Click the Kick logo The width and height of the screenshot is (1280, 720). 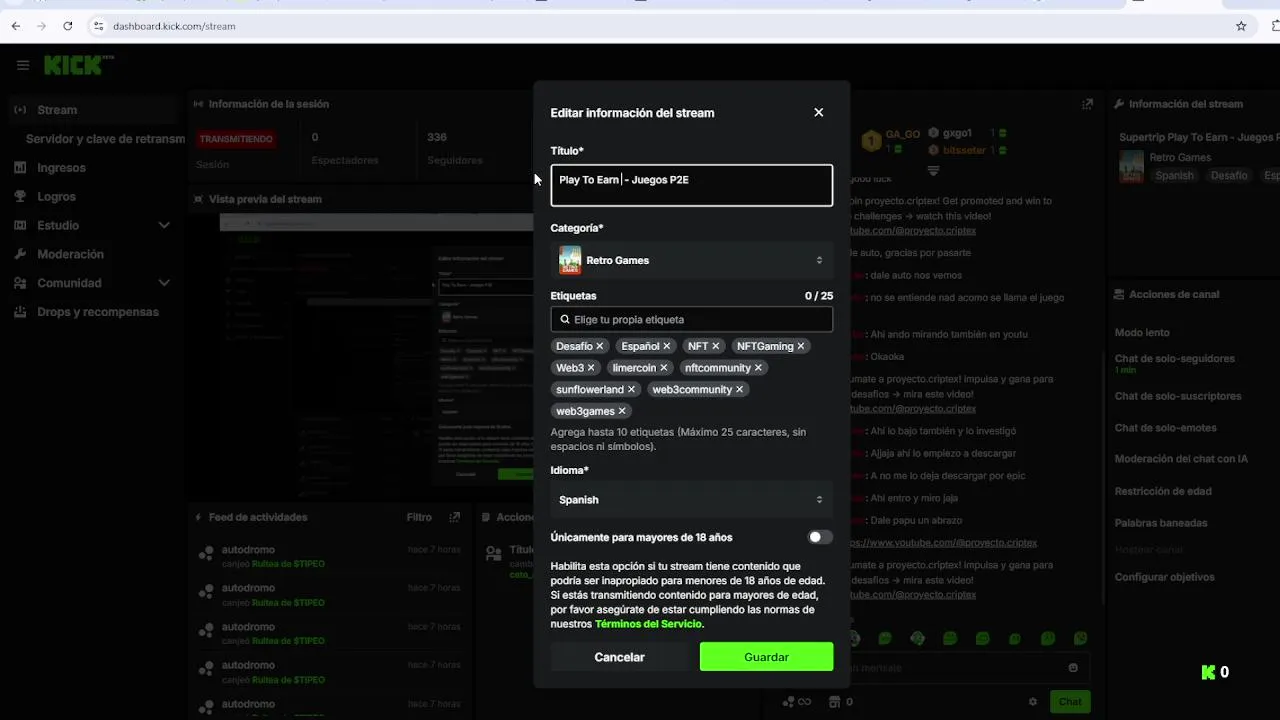tap(78, 65)
